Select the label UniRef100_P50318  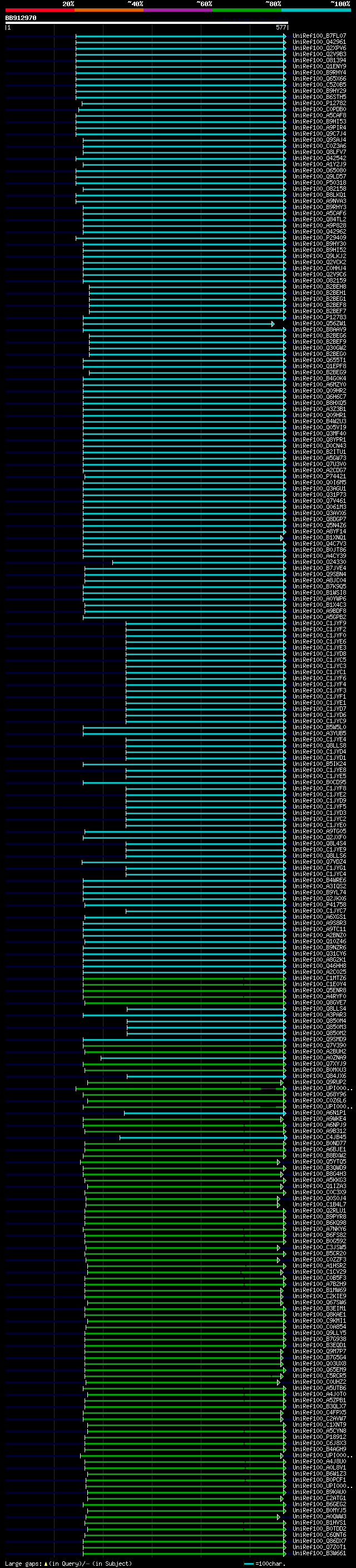coord(319,182)
